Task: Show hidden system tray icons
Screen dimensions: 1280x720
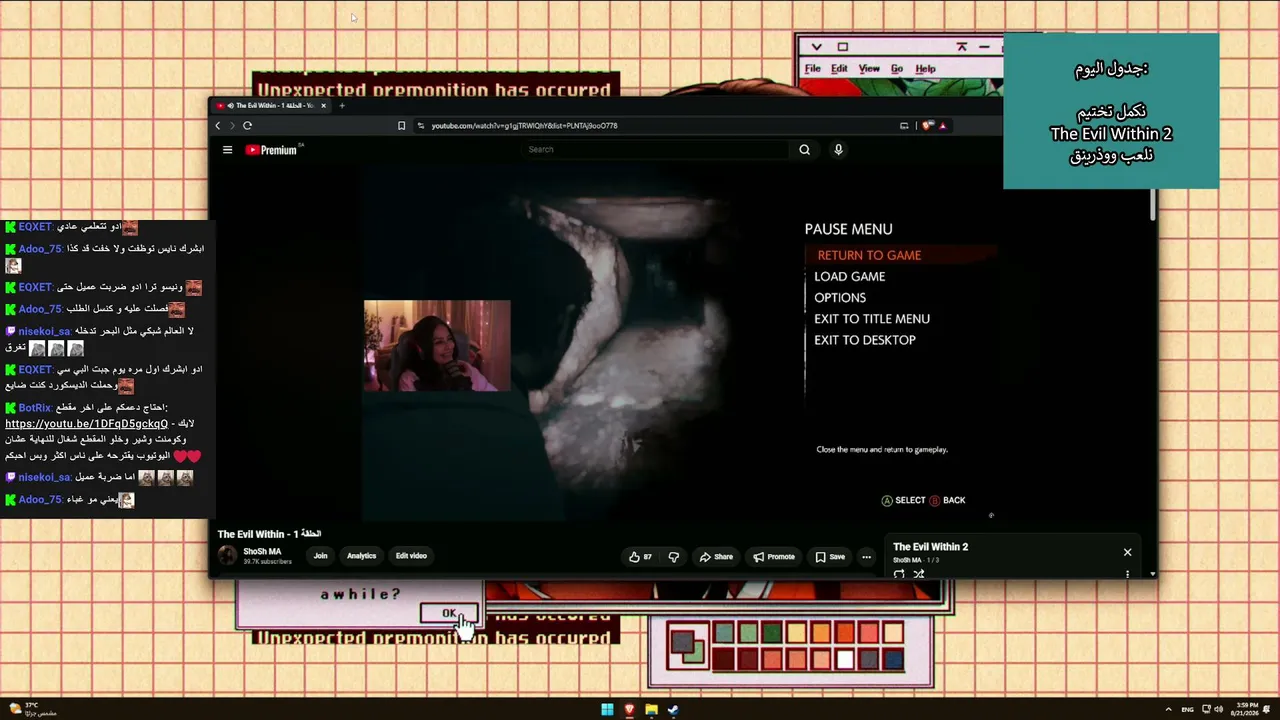Action: pyautogui.click(x=1169, y=710)
